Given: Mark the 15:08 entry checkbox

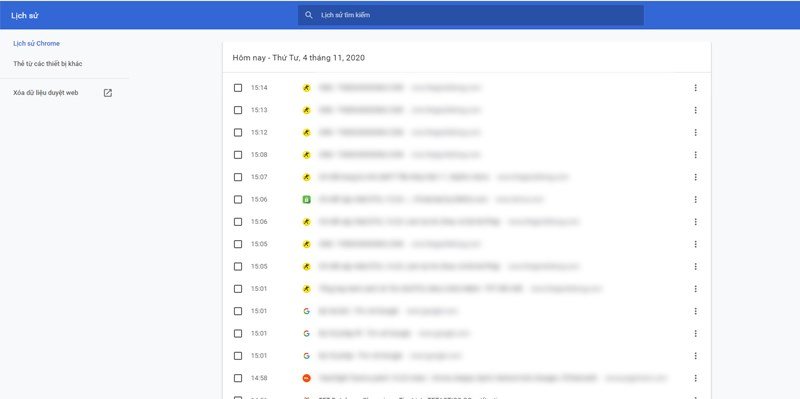Looking at the screenshot, I should pos(238,155).
